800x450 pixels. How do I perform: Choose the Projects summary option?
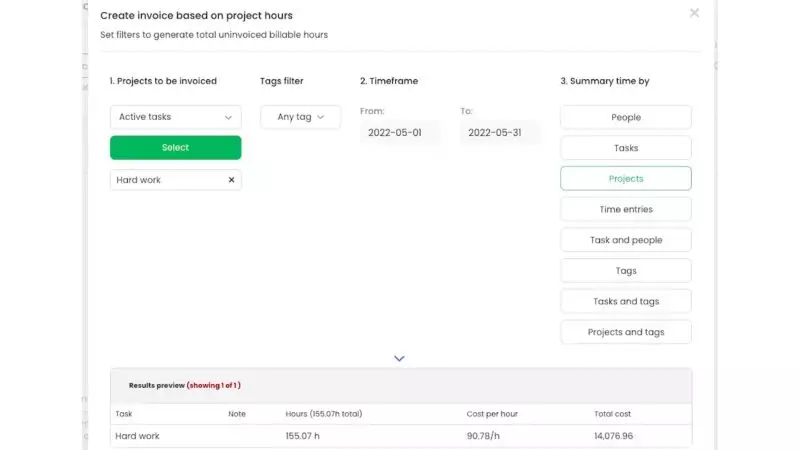[x=625, y=179]
